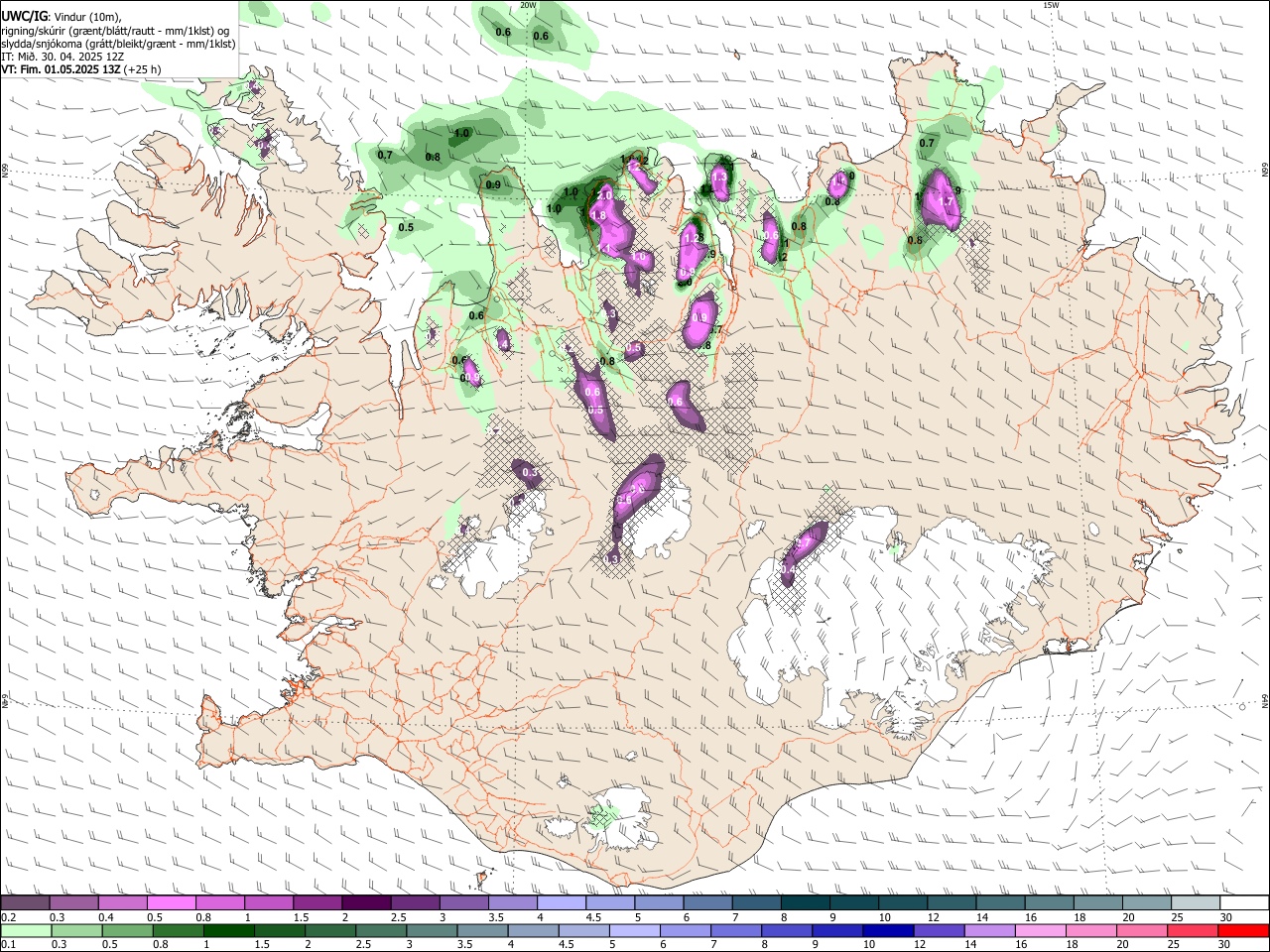Select the darkest green 1 mm rain legend swatch
The image size is (1270, 952).
click(229, 930)
